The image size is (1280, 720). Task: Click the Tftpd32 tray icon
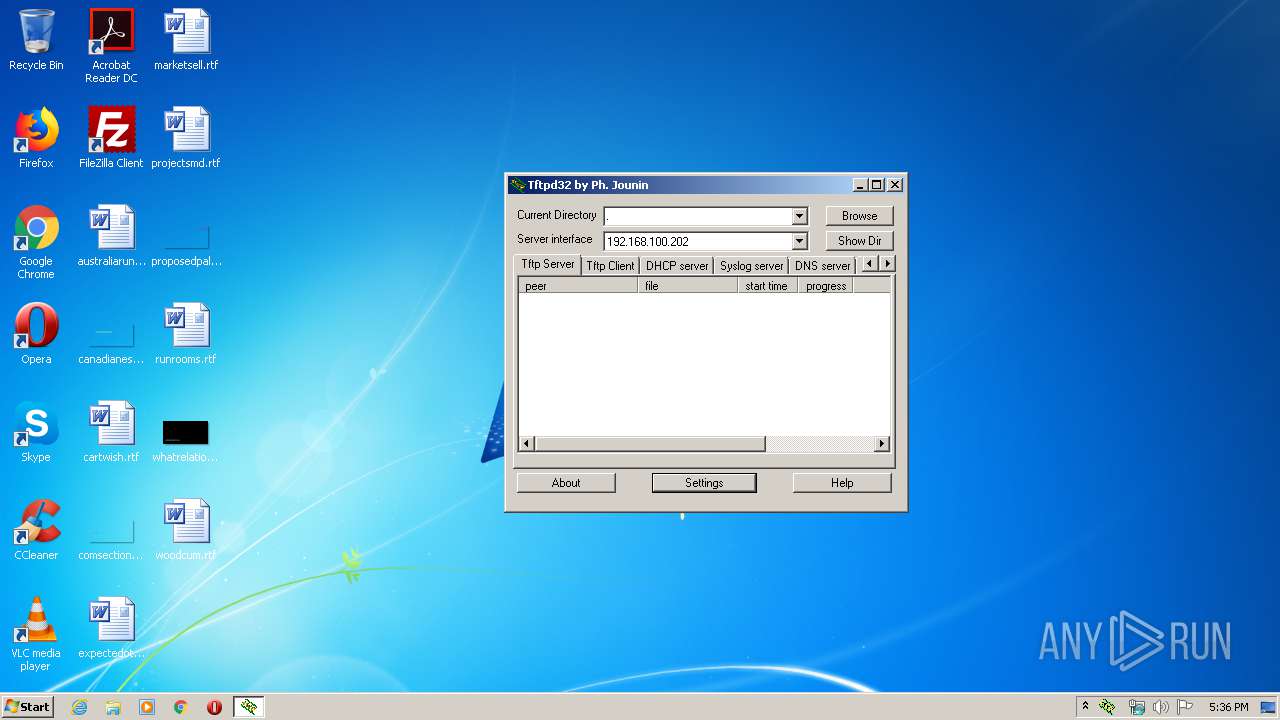pos(1107,707)
